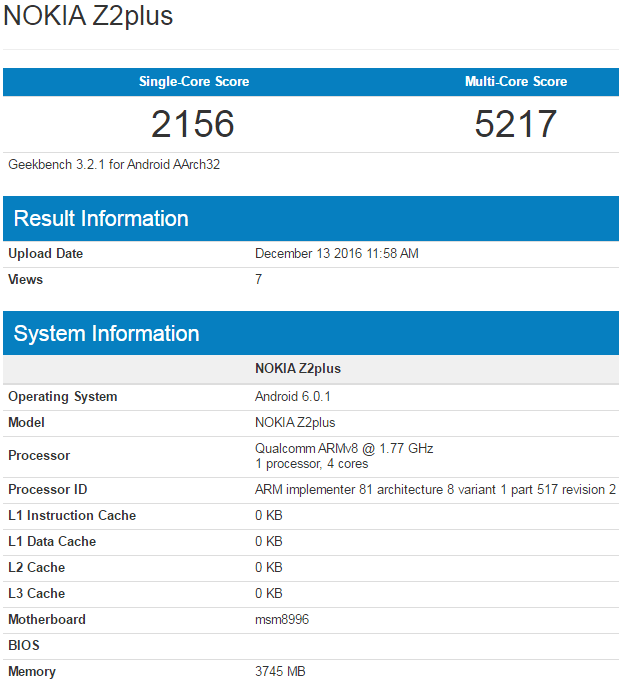The height and width of the screenshot is (683, 619).
Task: Select the 3745 MB memory value
Action: click(280, 672)
